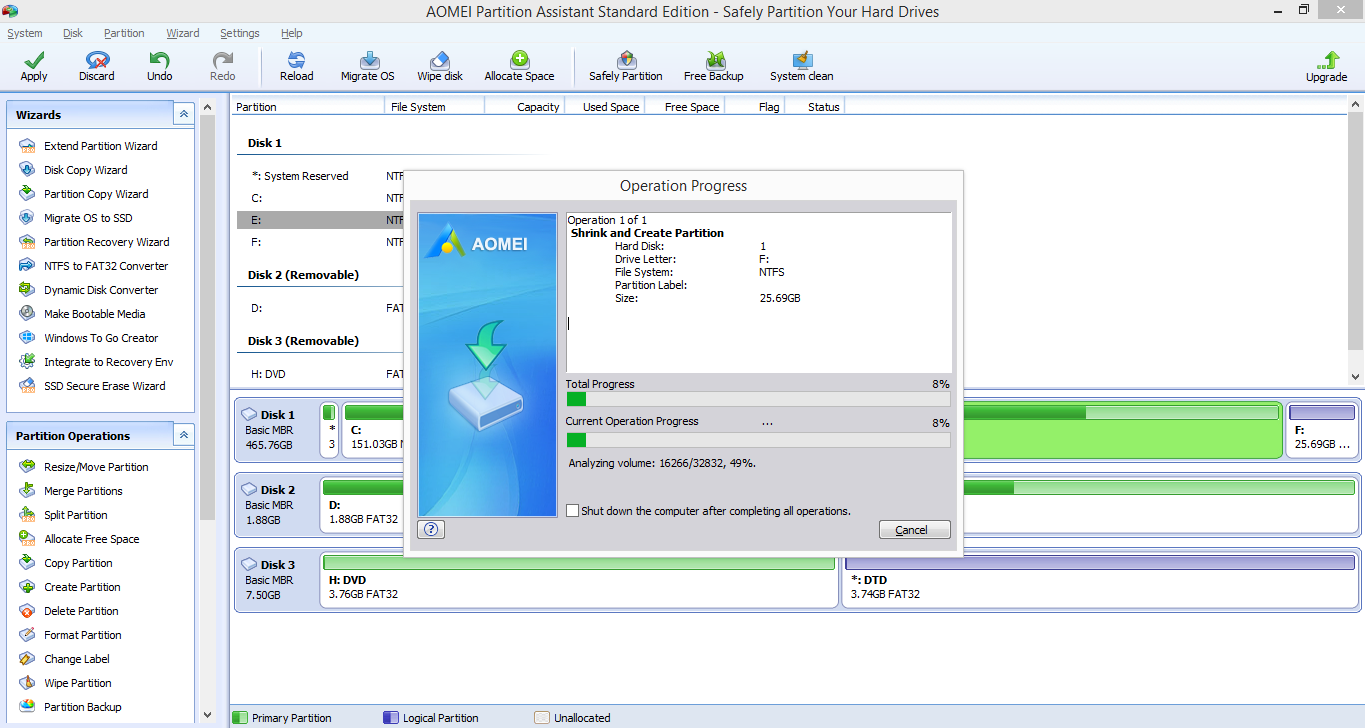Click the help question mark button
Viewport: 1365px width, 728px height.
point(431,530)
